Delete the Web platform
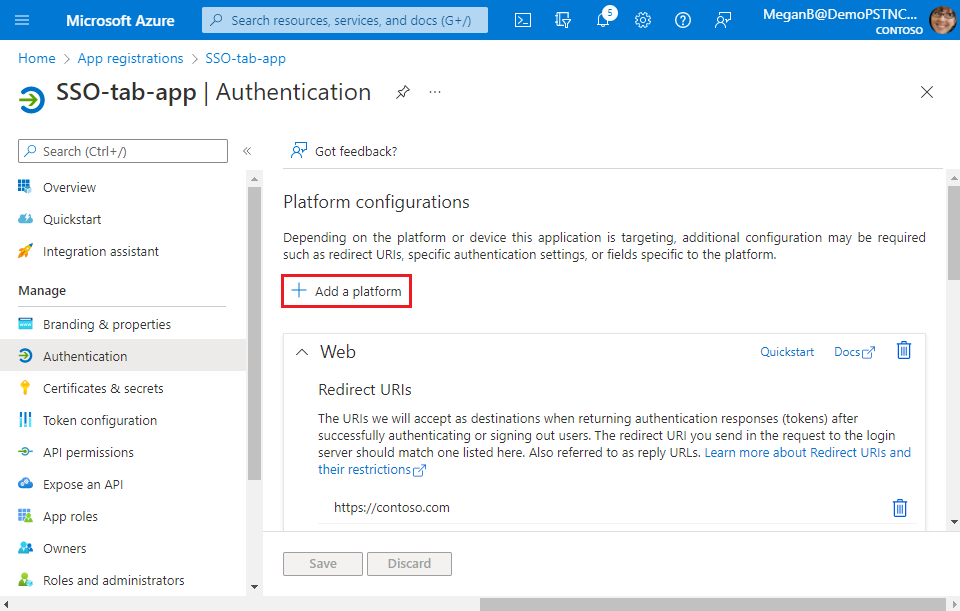960x611 pixels. [x=903, y=351]
